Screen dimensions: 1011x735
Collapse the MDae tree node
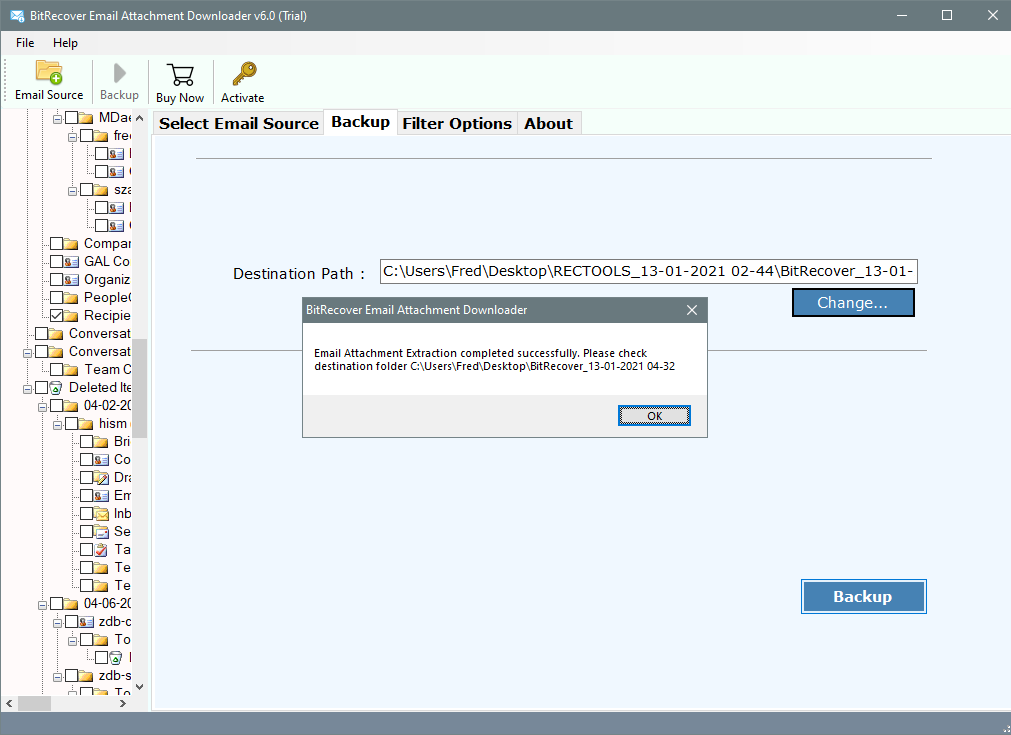(x=57, y=119)
